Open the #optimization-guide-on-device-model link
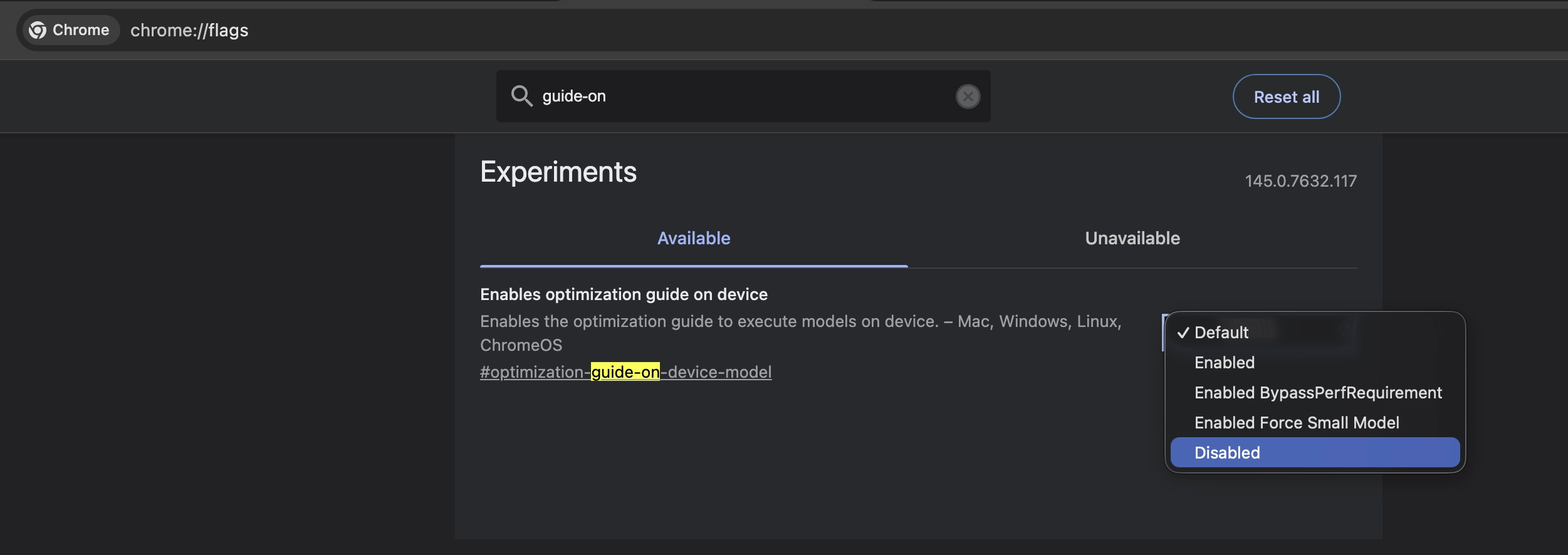This screenshot has width=1568, height=555. pyautogui.click(x=625, y=372)
